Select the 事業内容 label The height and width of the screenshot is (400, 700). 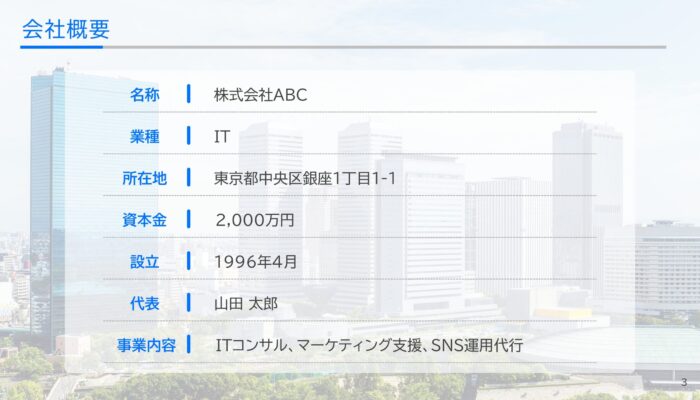pos(144,345)
